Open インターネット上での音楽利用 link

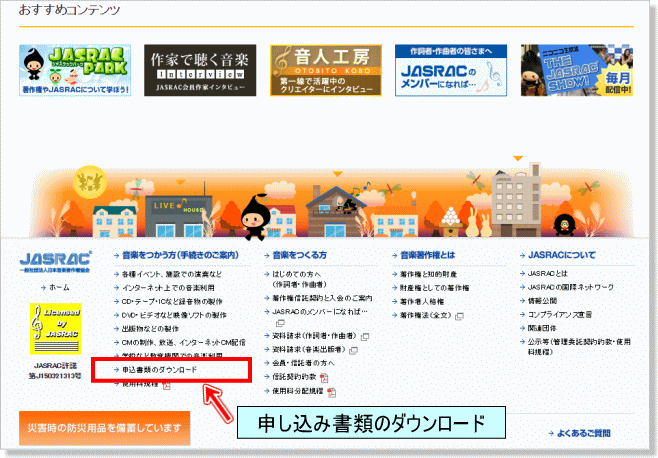click(x=168, y=288)
